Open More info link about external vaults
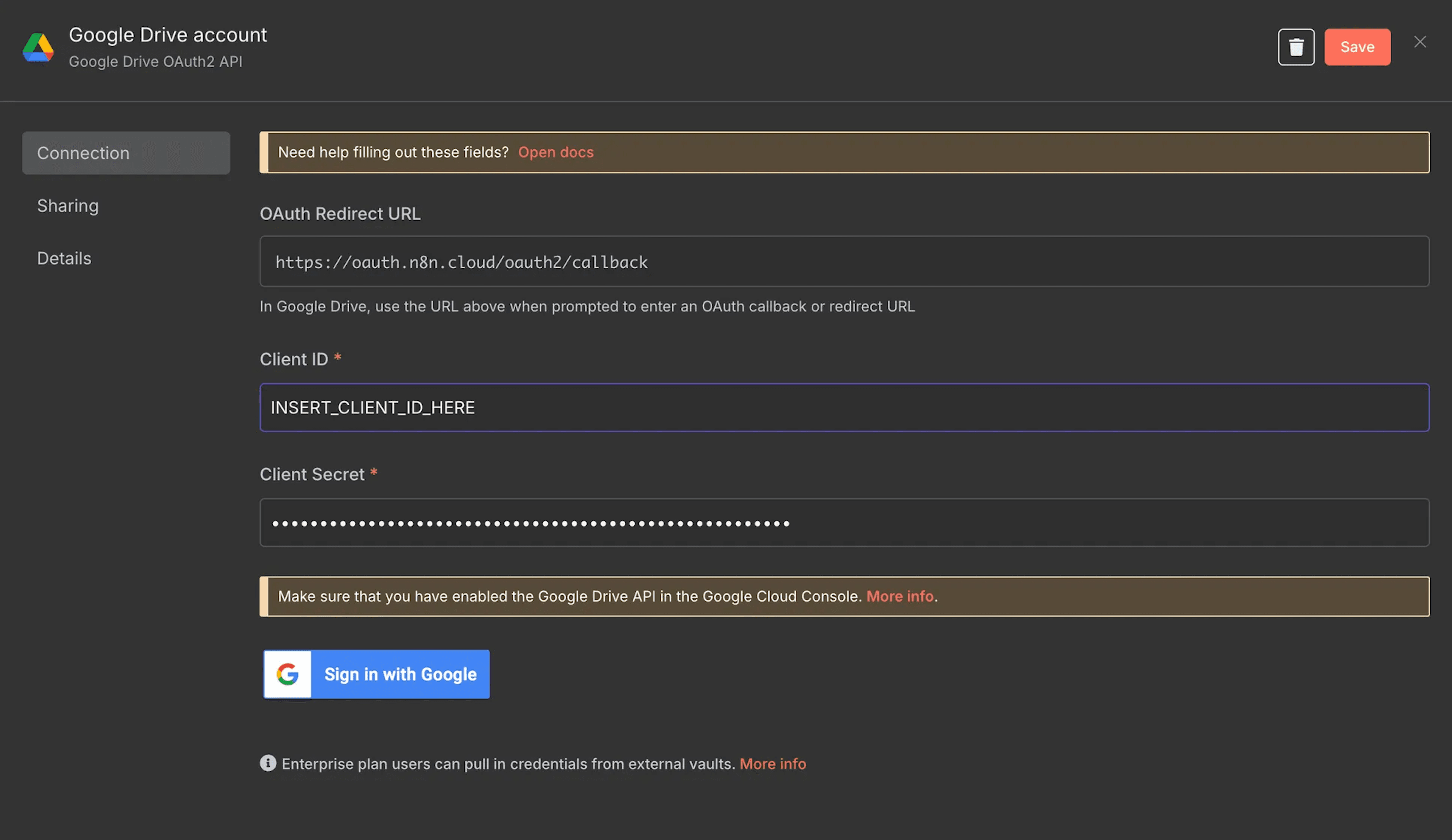Viewport: 1452px width, 840px height. coord(773,764)
